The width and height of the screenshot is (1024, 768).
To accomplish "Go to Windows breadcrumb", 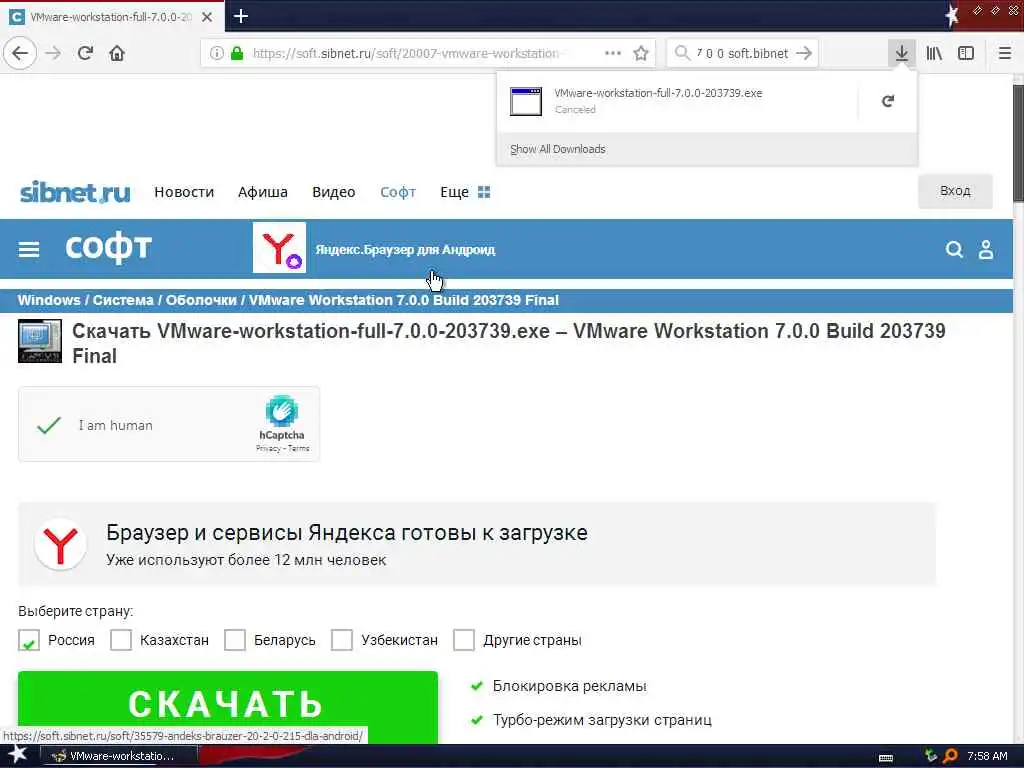I will 49,300.
